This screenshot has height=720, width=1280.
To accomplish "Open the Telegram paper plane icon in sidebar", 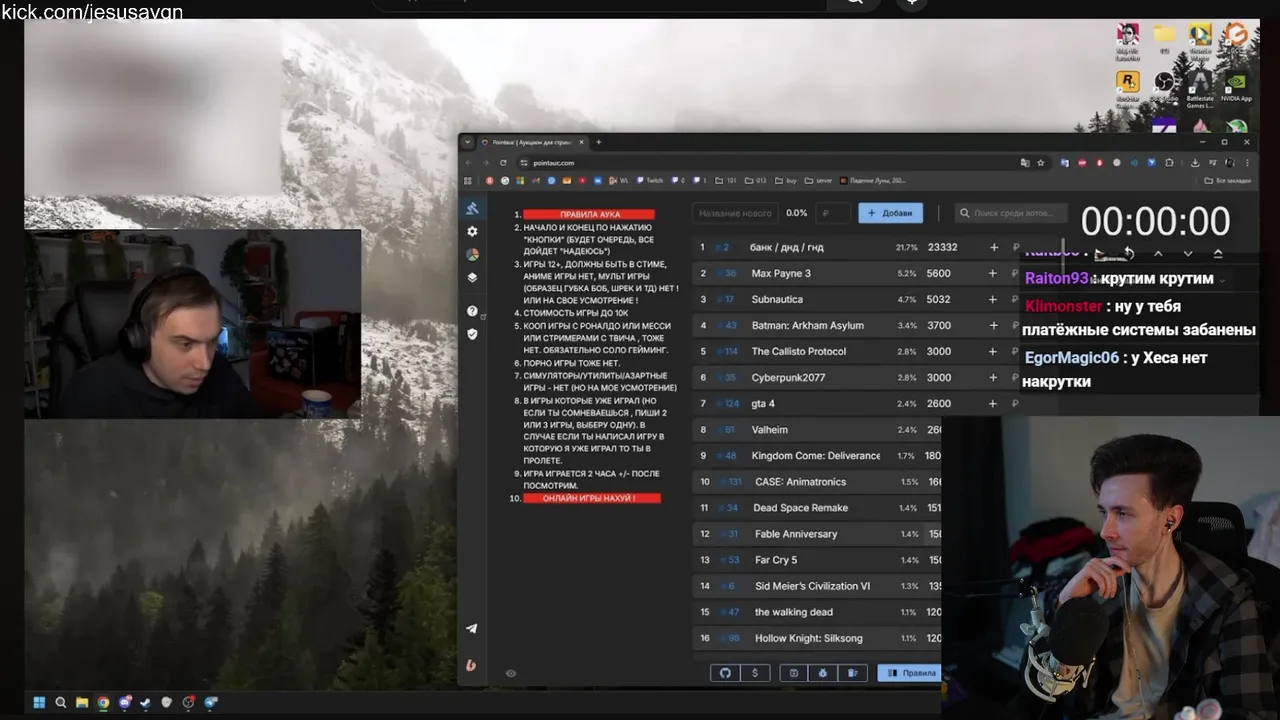I will (x=471, y=628).
